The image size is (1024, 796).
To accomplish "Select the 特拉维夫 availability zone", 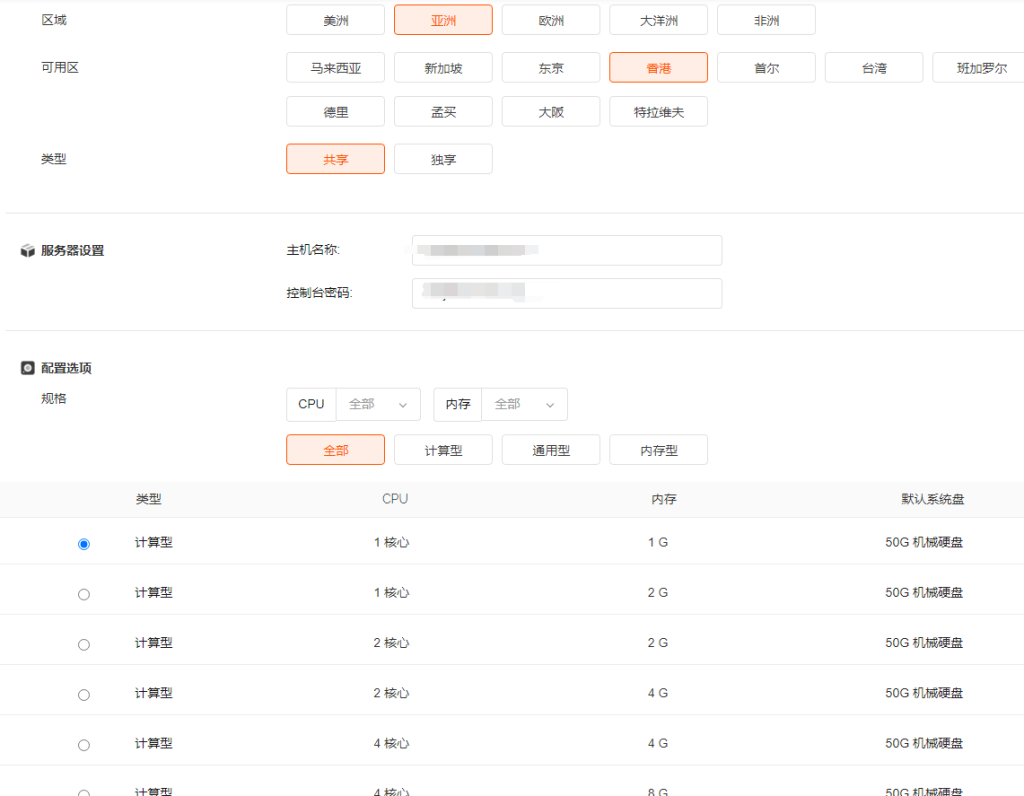I will [x=658, y=112].
